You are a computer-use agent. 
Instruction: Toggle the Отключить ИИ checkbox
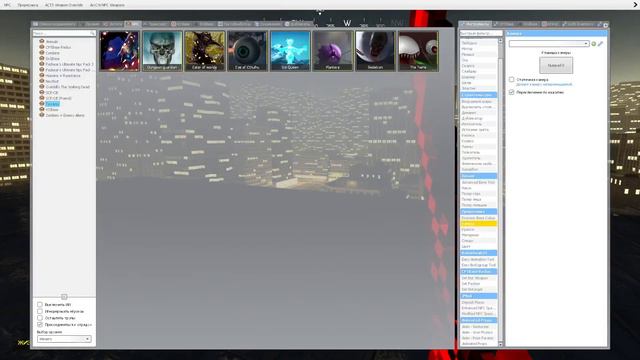[40, 304]
